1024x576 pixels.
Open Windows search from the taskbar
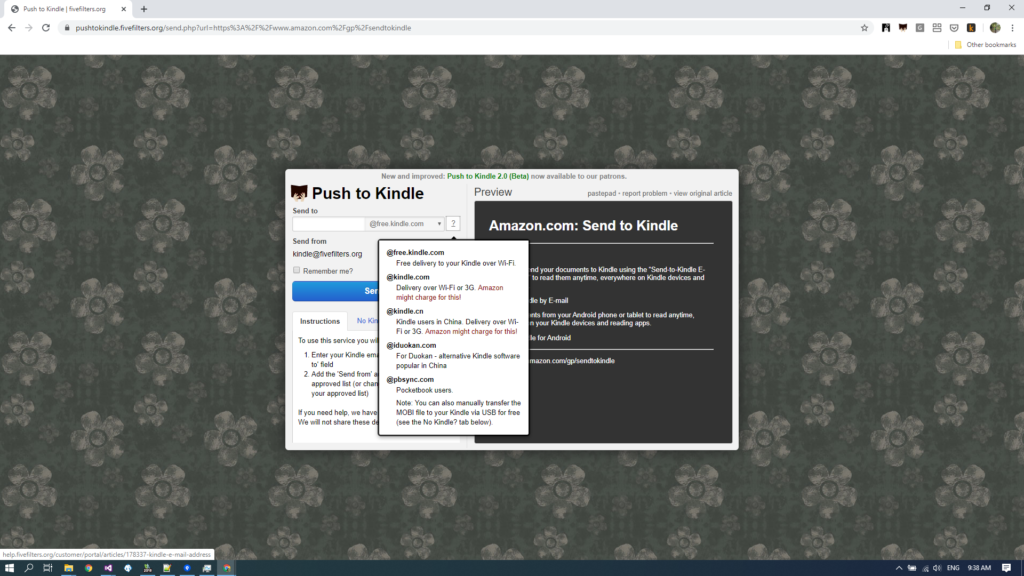tap(29, 568)
